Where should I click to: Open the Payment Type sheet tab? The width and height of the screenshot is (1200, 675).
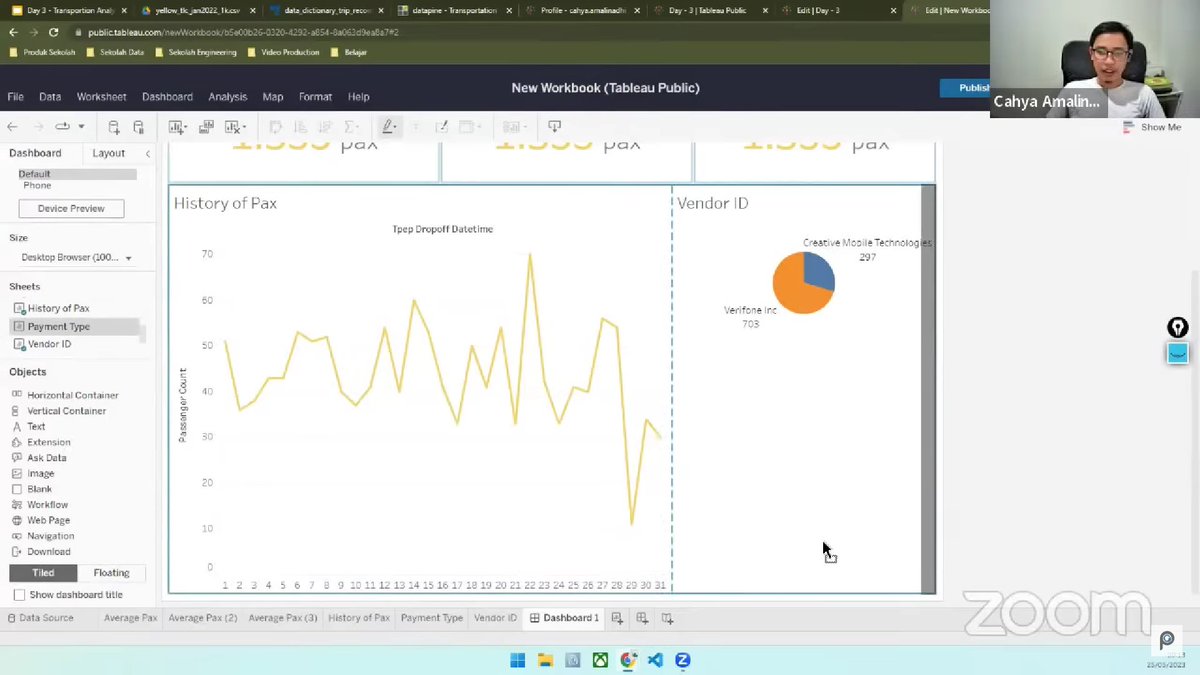[432, 618]
